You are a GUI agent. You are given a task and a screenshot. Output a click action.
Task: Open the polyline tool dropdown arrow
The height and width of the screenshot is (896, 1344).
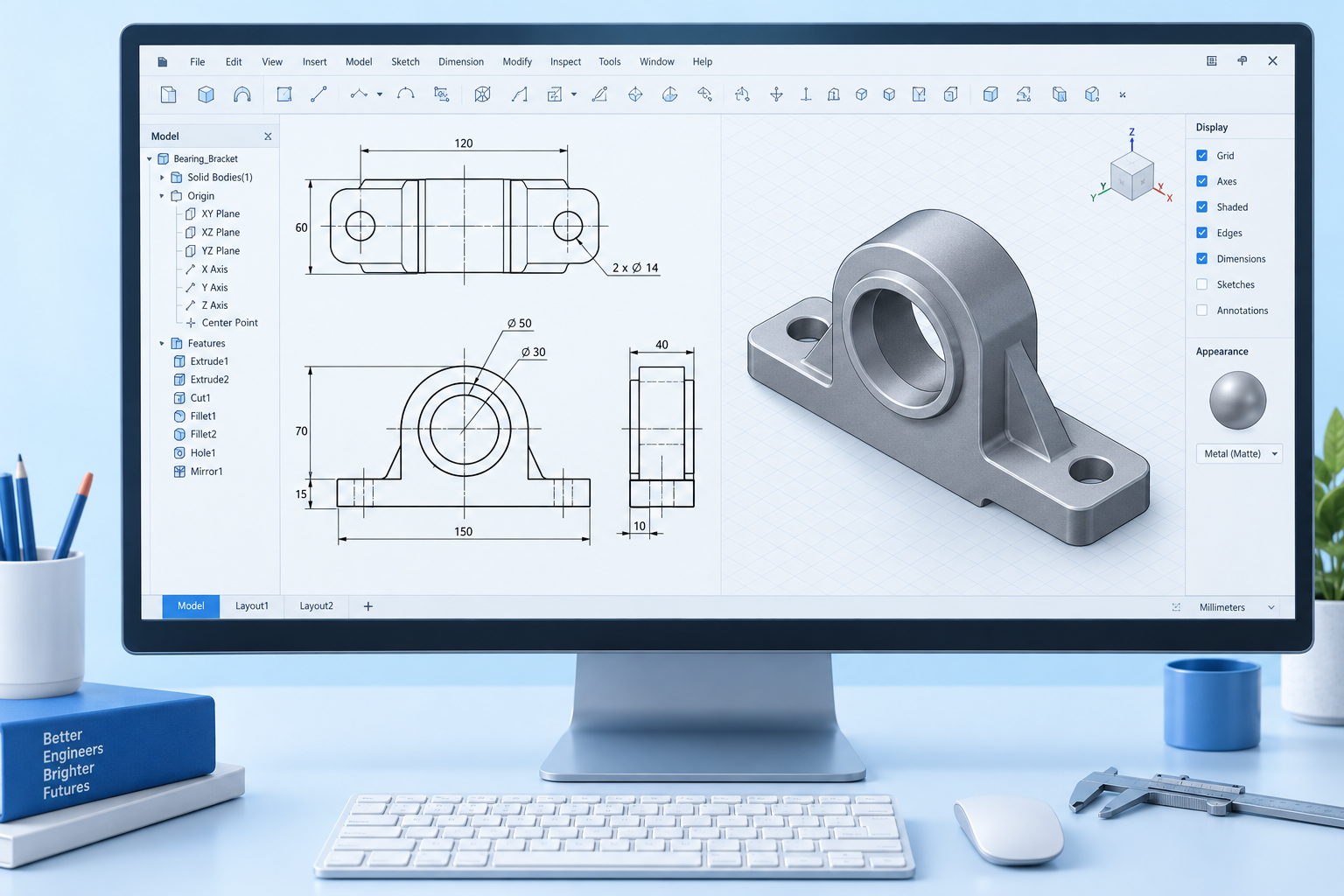[x=380, y=94]
